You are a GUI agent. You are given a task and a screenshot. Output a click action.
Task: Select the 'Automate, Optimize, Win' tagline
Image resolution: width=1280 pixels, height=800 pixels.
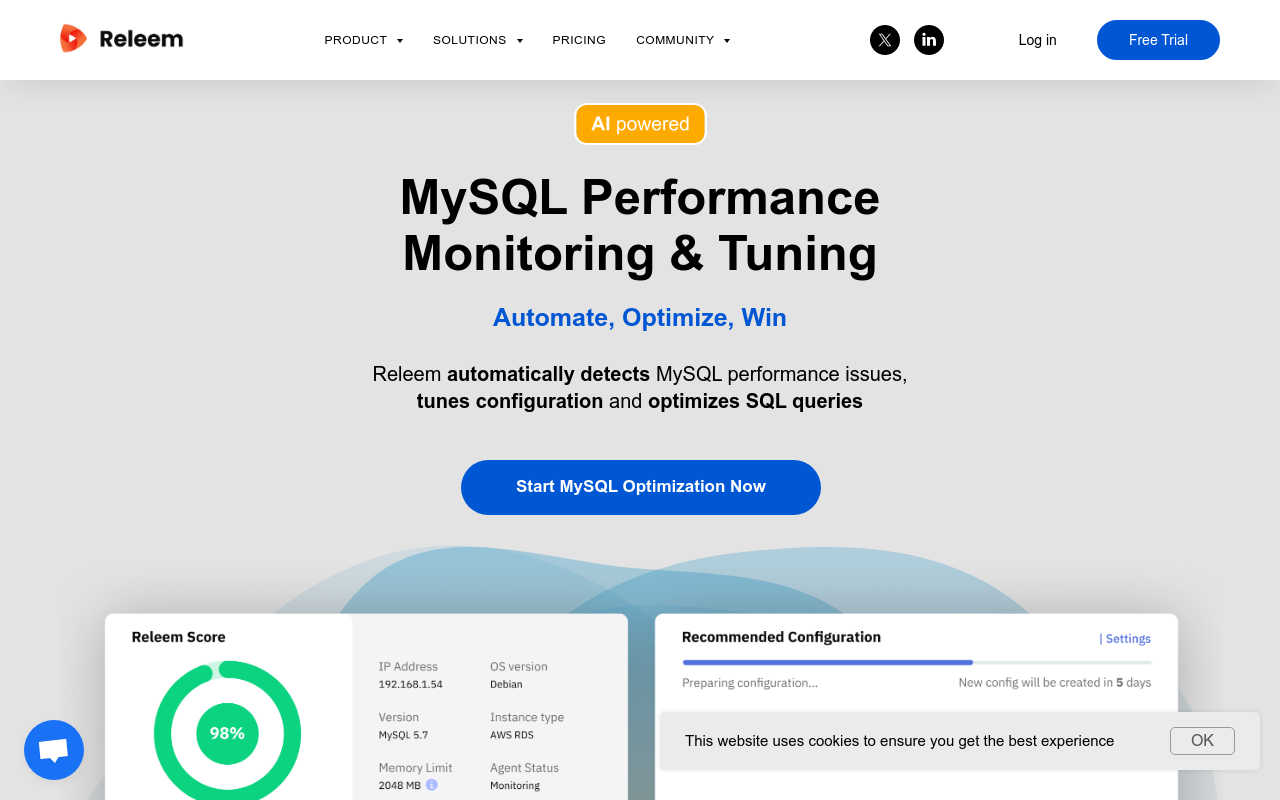click(640, 317)
